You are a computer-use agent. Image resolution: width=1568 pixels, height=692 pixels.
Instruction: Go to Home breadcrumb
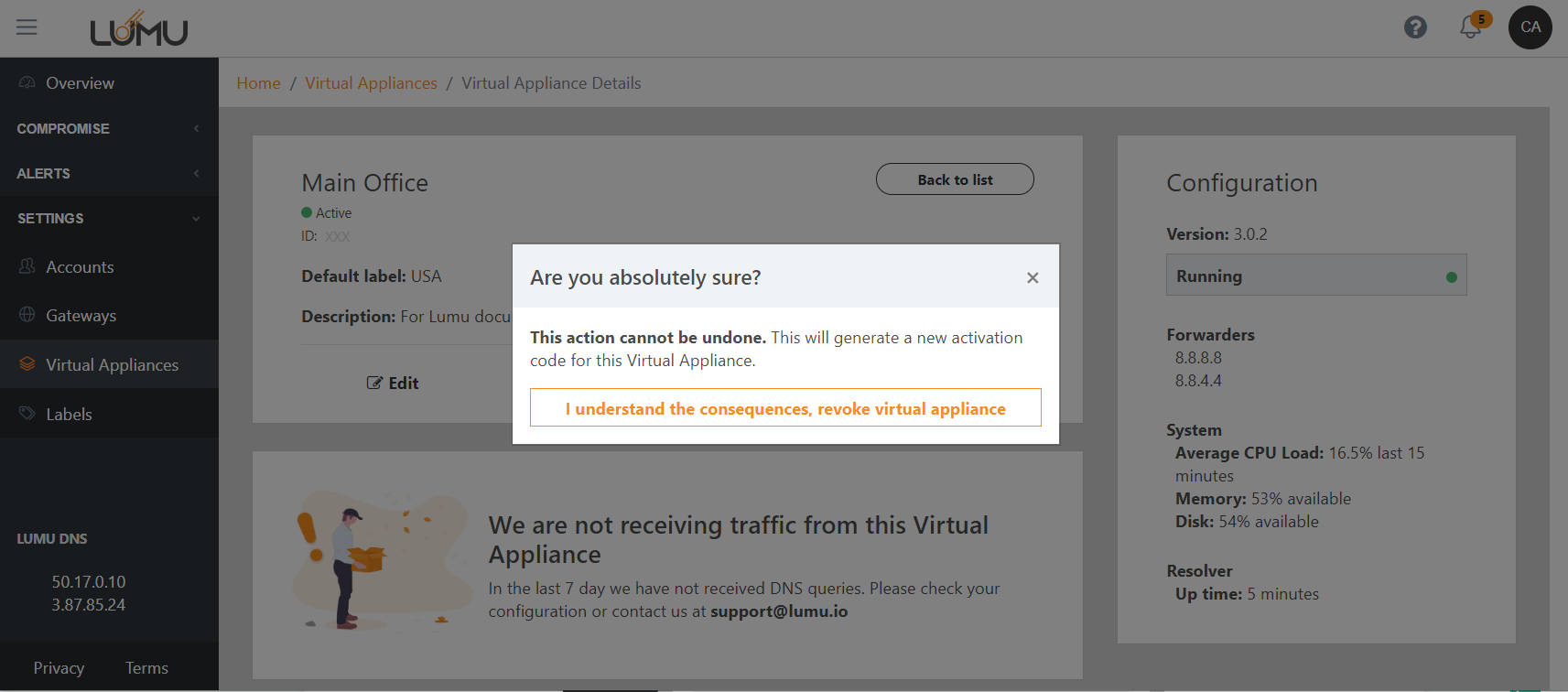[259, 83]
